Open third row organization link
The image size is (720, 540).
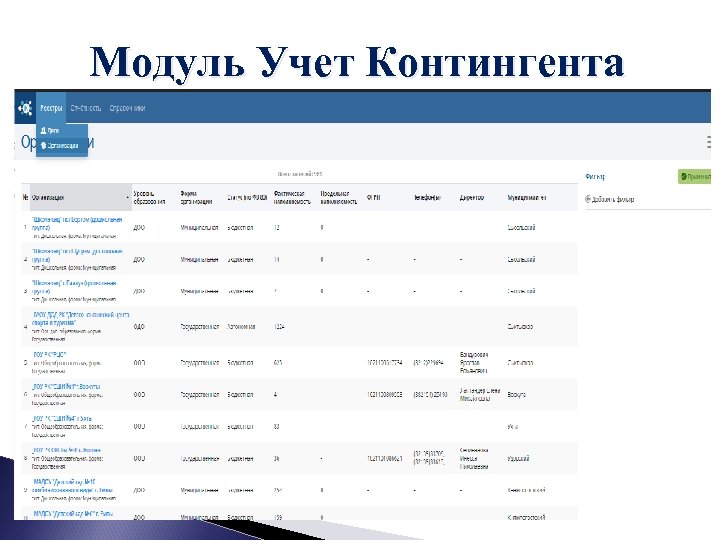click(73, 287)
